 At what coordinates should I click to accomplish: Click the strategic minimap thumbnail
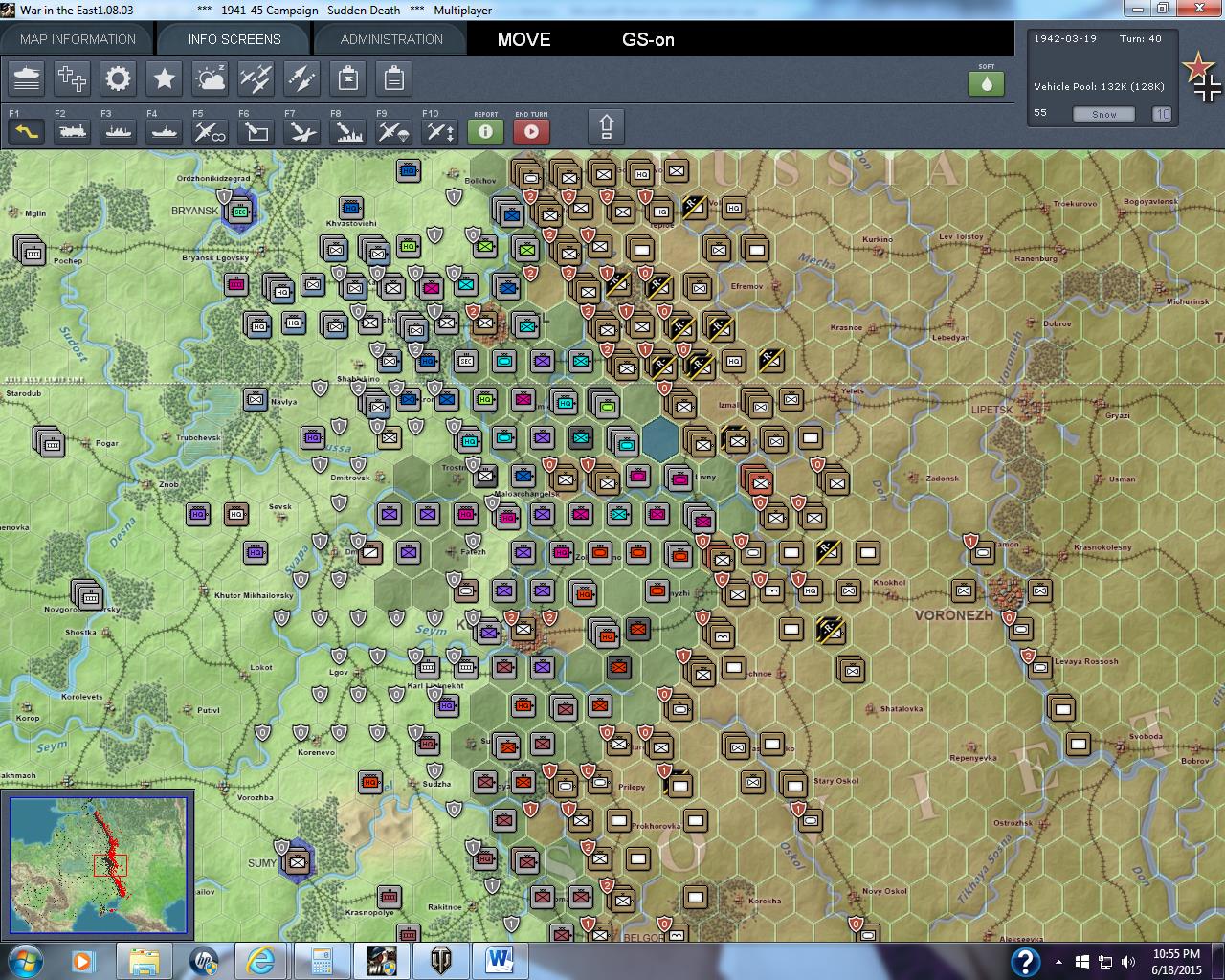point(98,865)
